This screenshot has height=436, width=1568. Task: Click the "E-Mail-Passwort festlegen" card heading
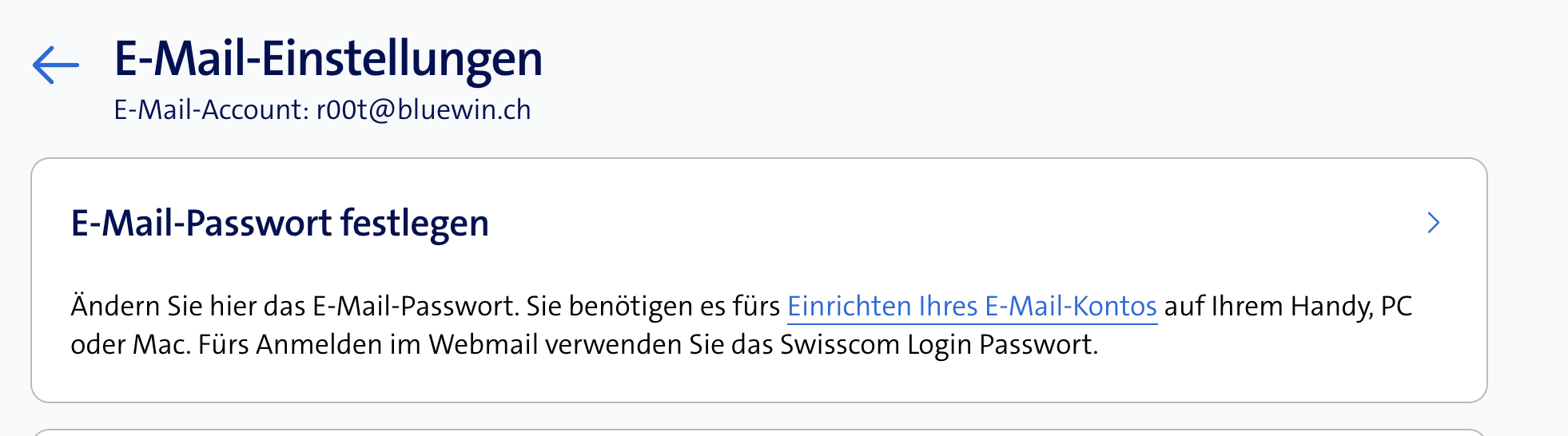(x=280, y=224)
